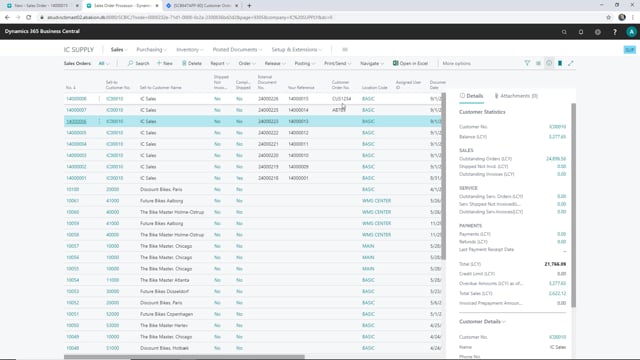Sort by the No. column header
Viewport: 640px width, 360px height.
71,88
